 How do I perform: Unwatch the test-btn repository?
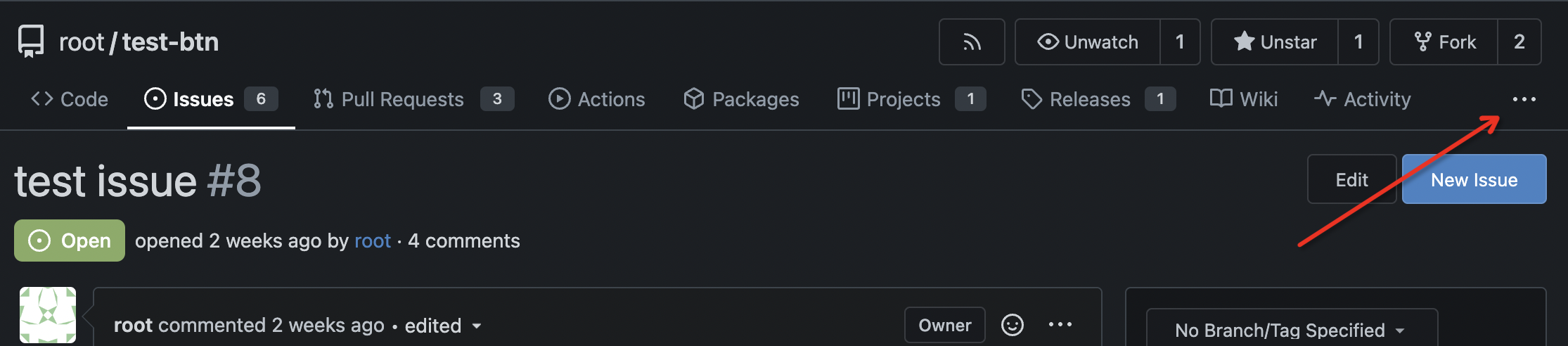point(1088,42)
